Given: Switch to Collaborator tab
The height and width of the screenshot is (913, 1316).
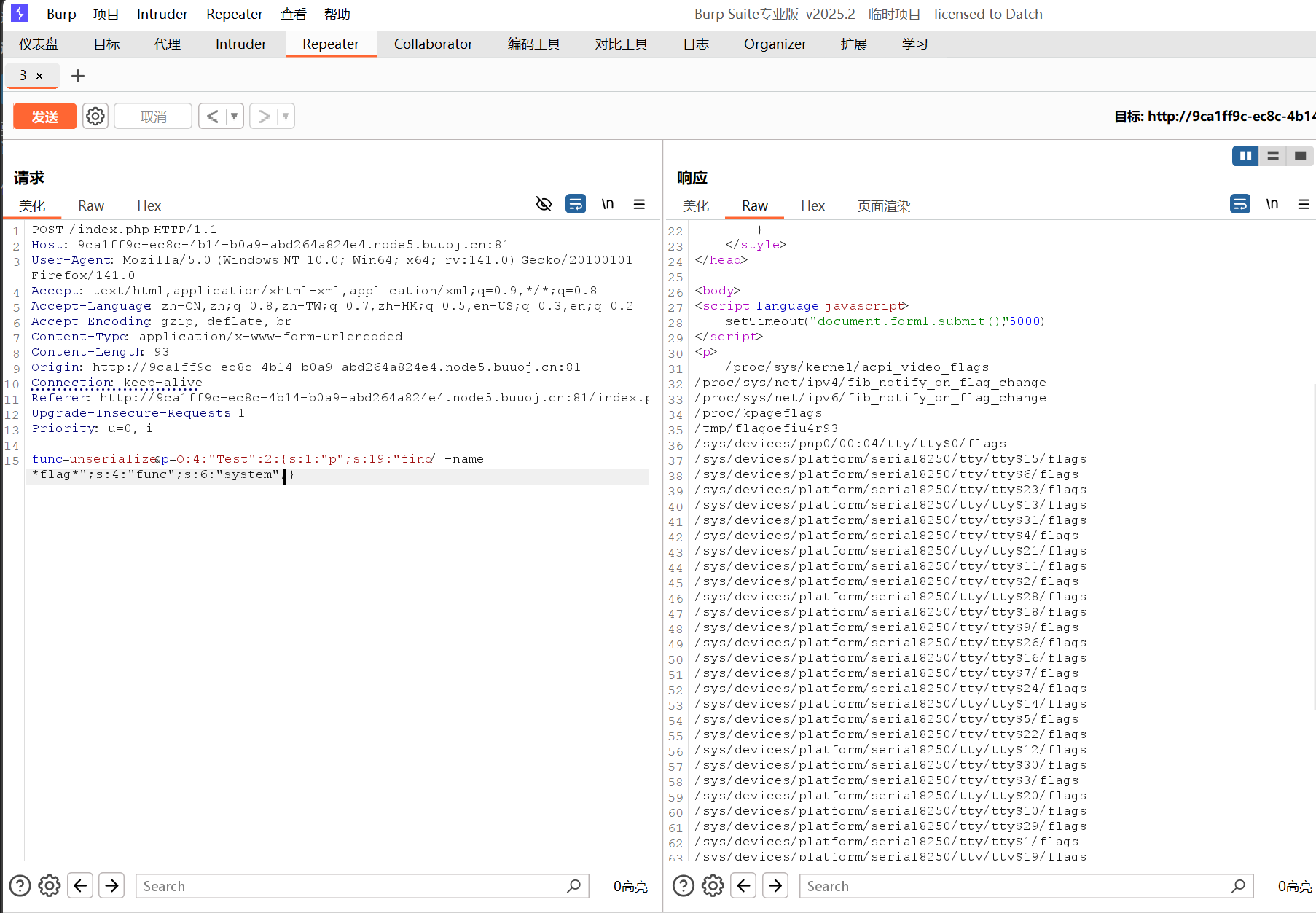Looking at the screenshot, I should (x=433, y=44).
